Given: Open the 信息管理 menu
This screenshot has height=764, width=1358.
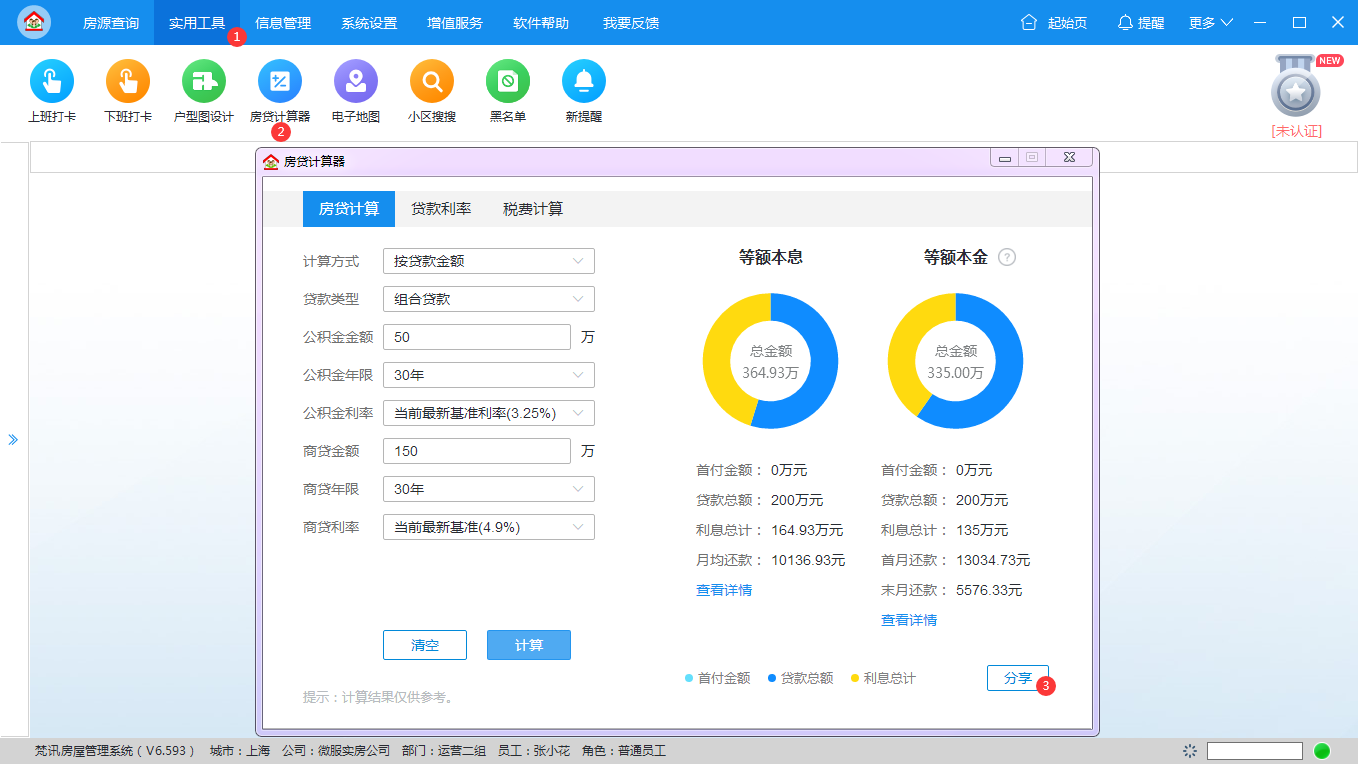Looking at the screenshot, I should 283,22.
